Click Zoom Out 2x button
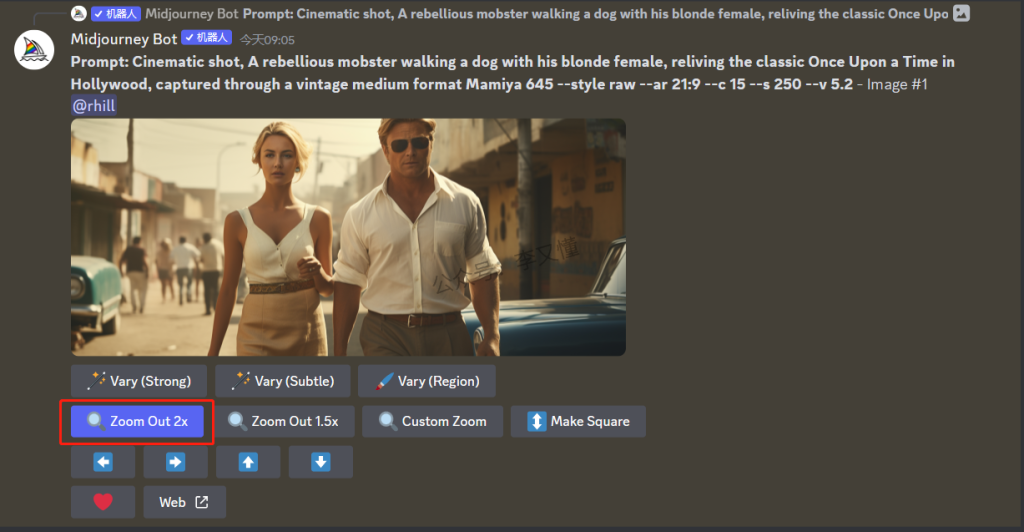This screenshot has height=532, width=1024. [137, 422]
